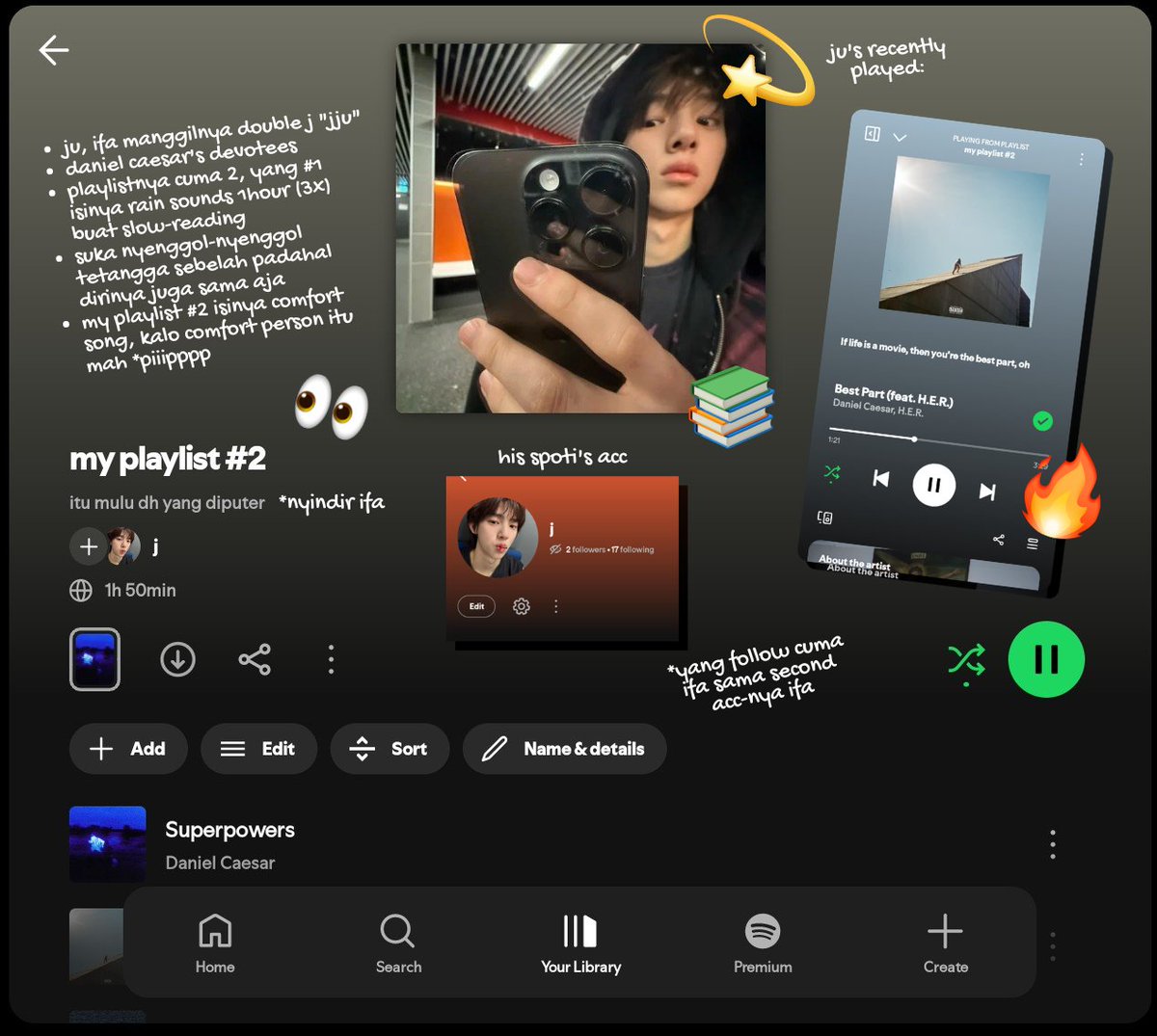Skip to next track in now-playing card
Viewport: 1157px width, 1036px height.
click(987, 491)
